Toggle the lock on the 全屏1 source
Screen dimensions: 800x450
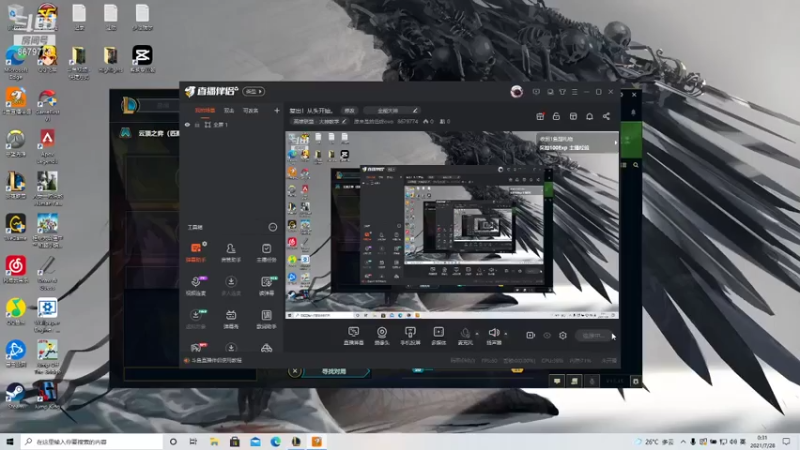(197, 125)
